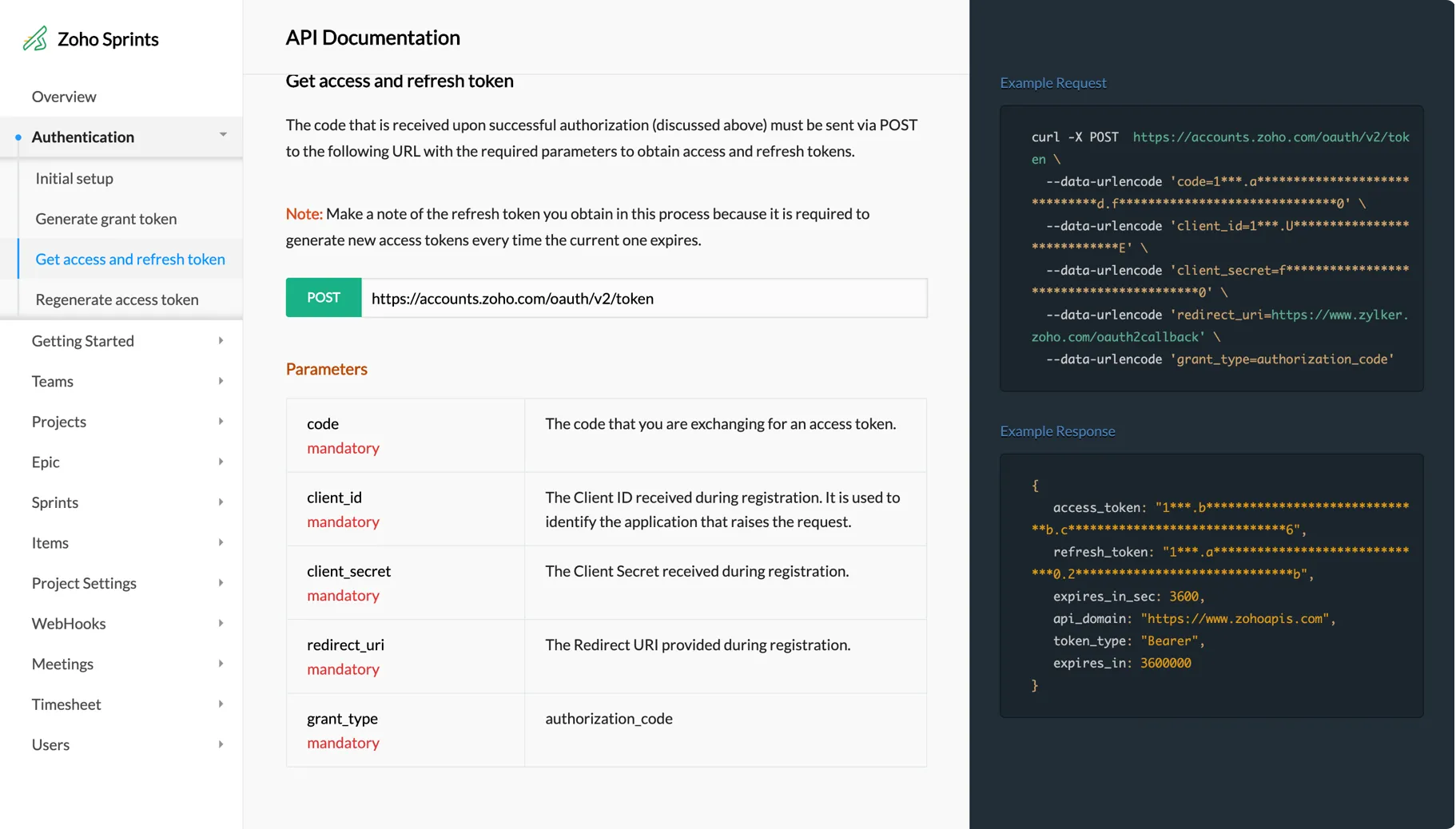Open Regenerate access token page
Image resolution: width=1456 pixels, height=829 pixels.
coord(117,299)
